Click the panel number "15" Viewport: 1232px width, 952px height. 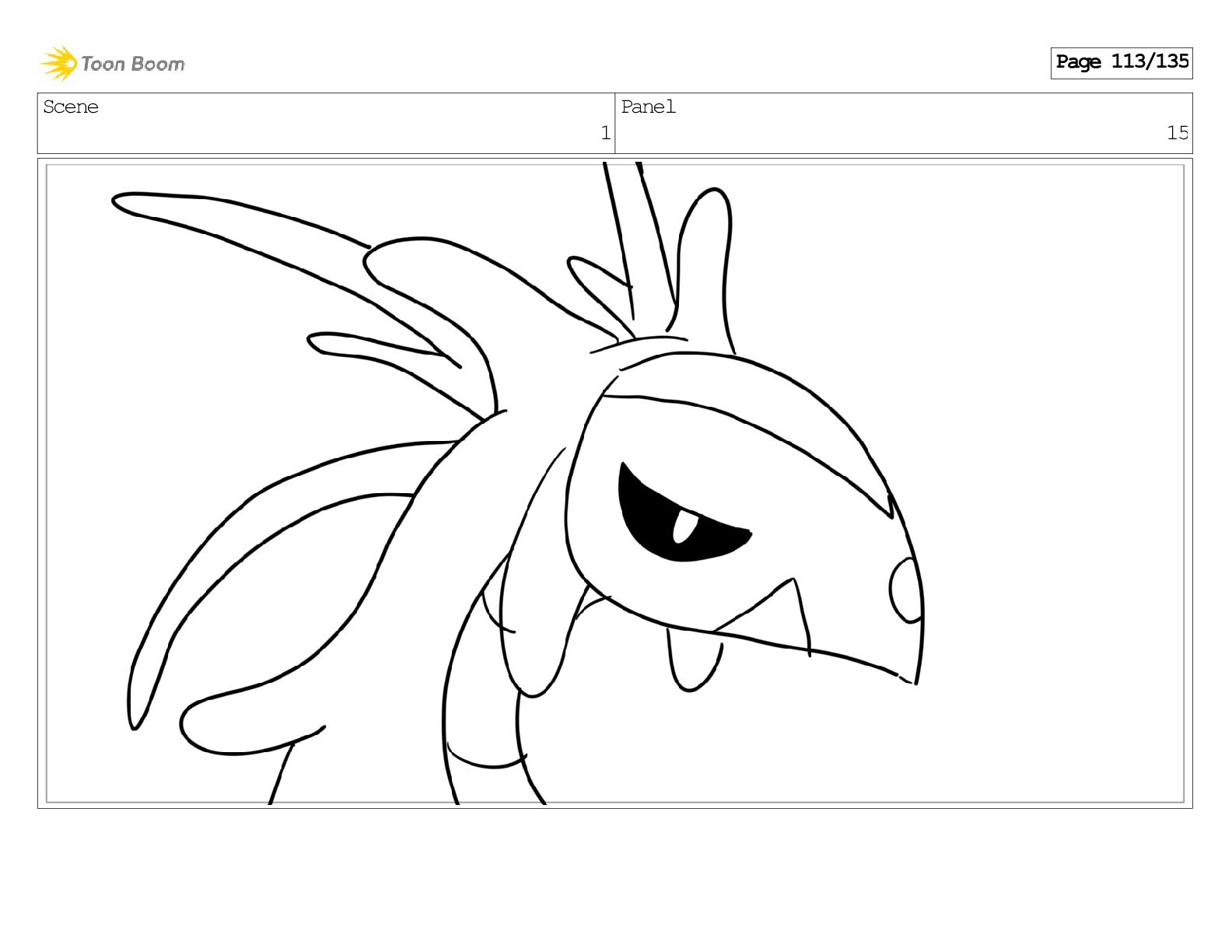tap(1178, 133)
